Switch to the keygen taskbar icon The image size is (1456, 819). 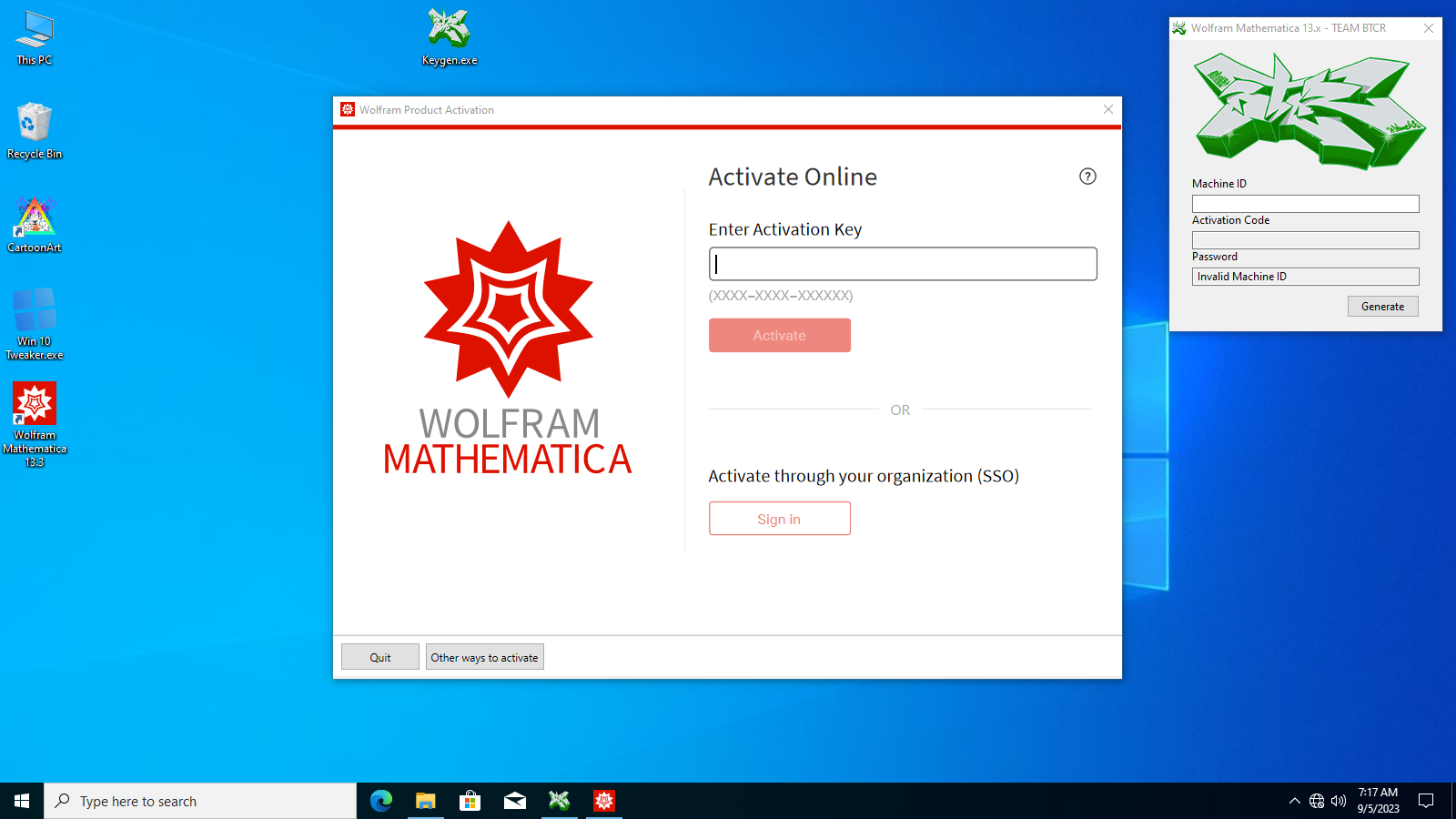pos(559,801)
